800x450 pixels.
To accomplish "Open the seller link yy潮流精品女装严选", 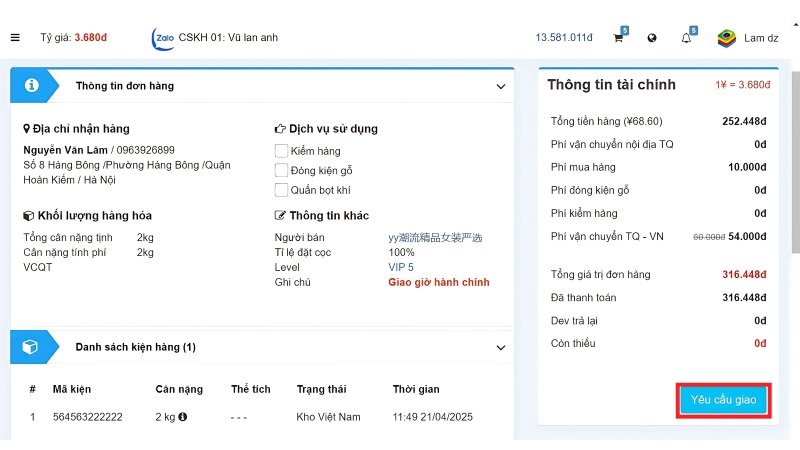I will pyautogui.click(x=435, y=237).
